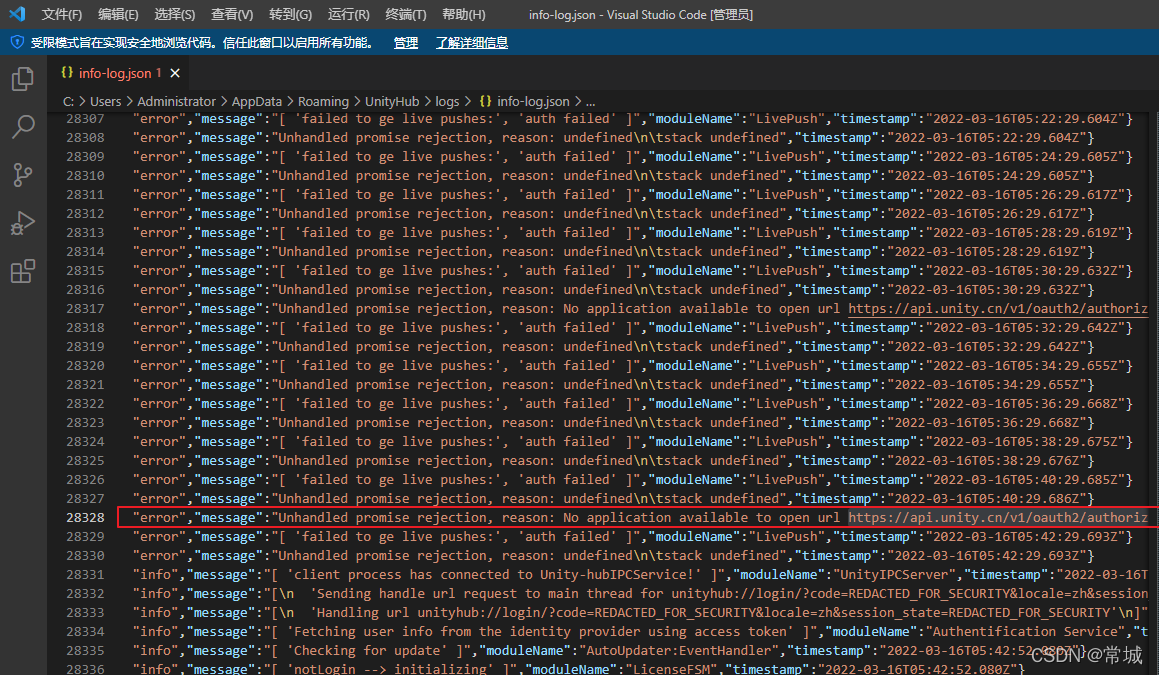Open the 运行(R) menu
Screen dimensions: 1159x675
coord(349,14)
